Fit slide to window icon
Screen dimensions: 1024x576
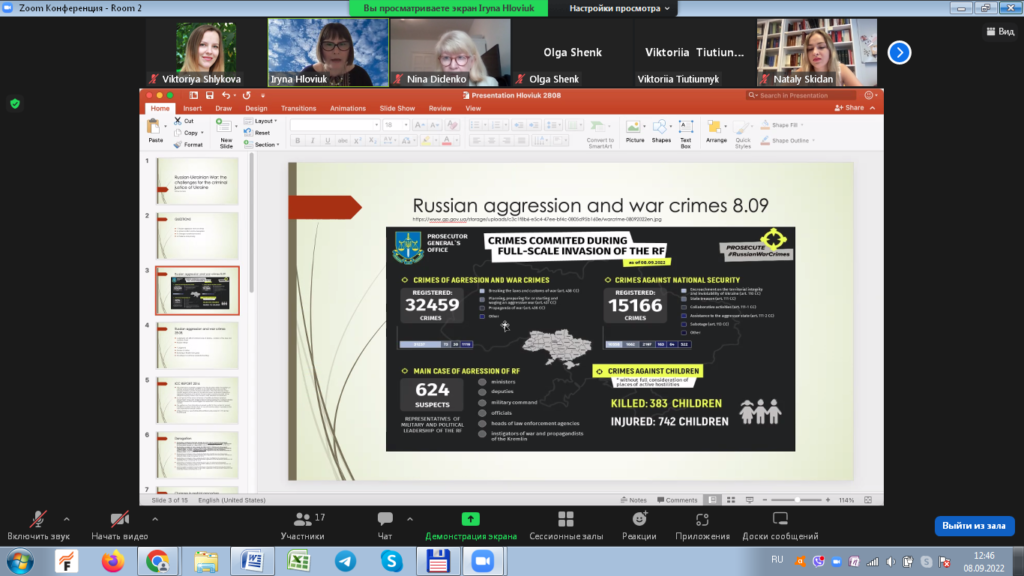[868, 500]
